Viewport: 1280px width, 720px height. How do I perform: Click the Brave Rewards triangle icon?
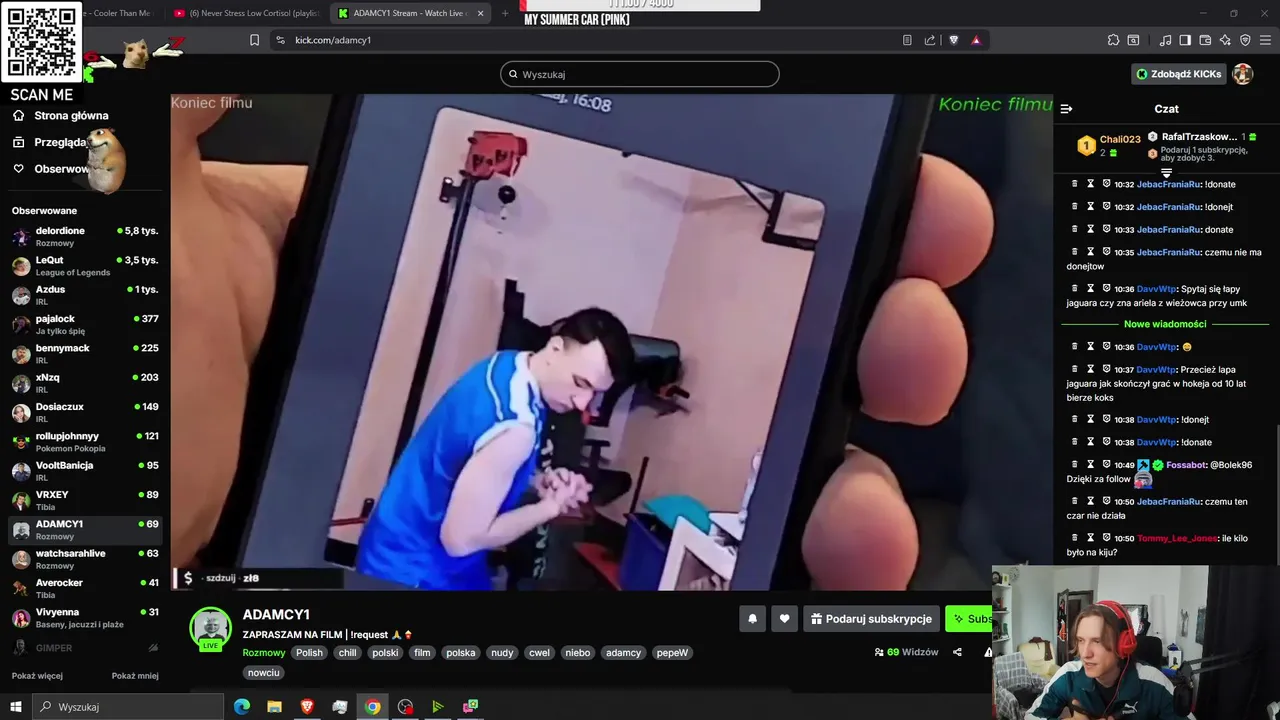coord(976,40)
